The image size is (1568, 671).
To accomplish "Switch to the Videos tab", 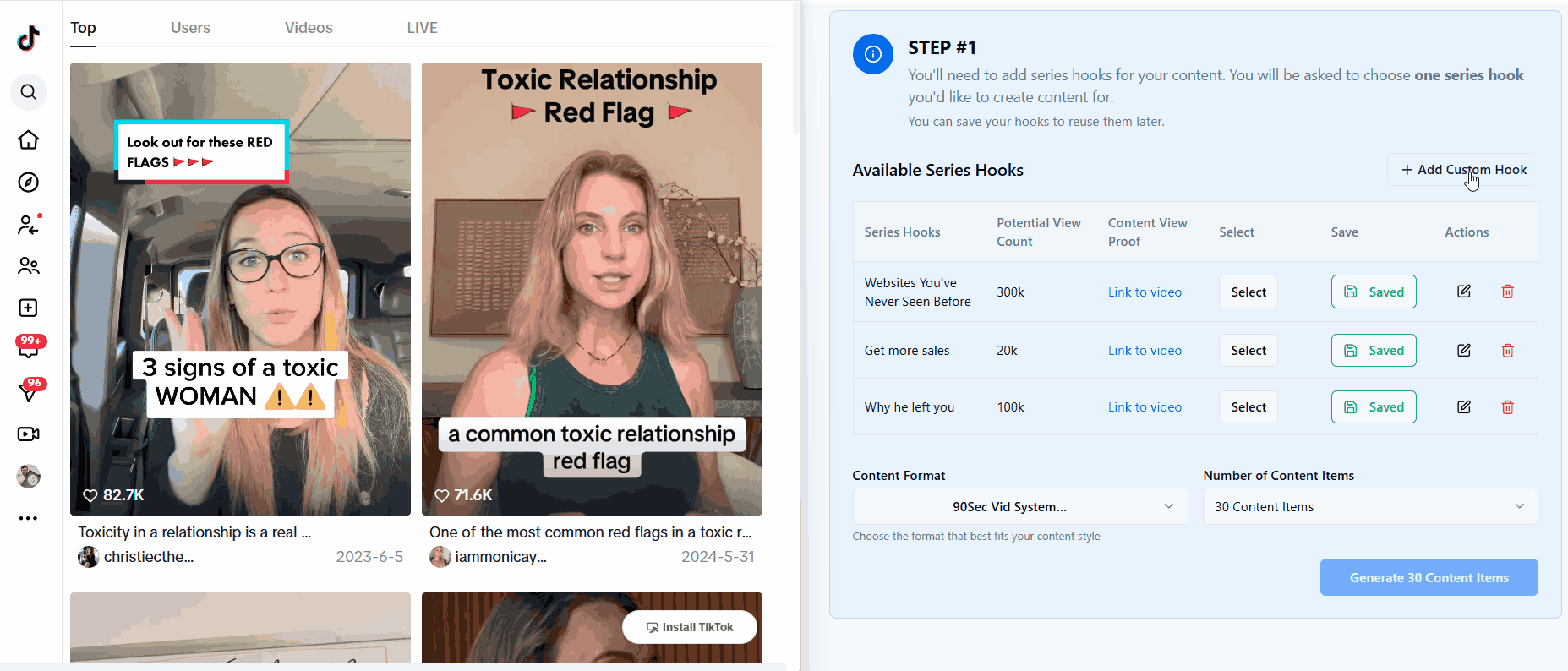I will [x=309, y=28].
